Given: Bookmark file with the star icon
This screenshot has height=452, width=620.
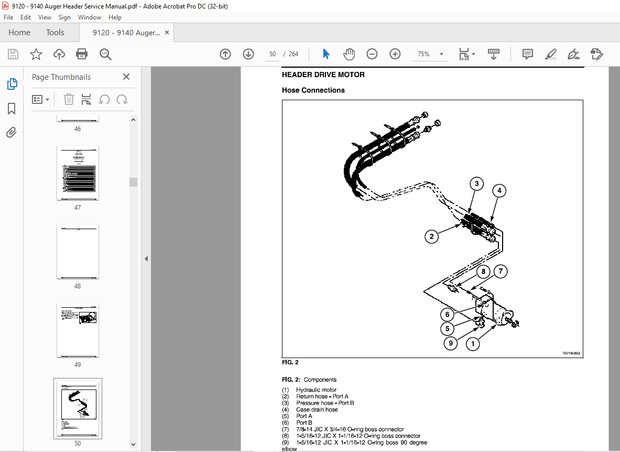Looking at the screenshot, I should coord(36,54).
